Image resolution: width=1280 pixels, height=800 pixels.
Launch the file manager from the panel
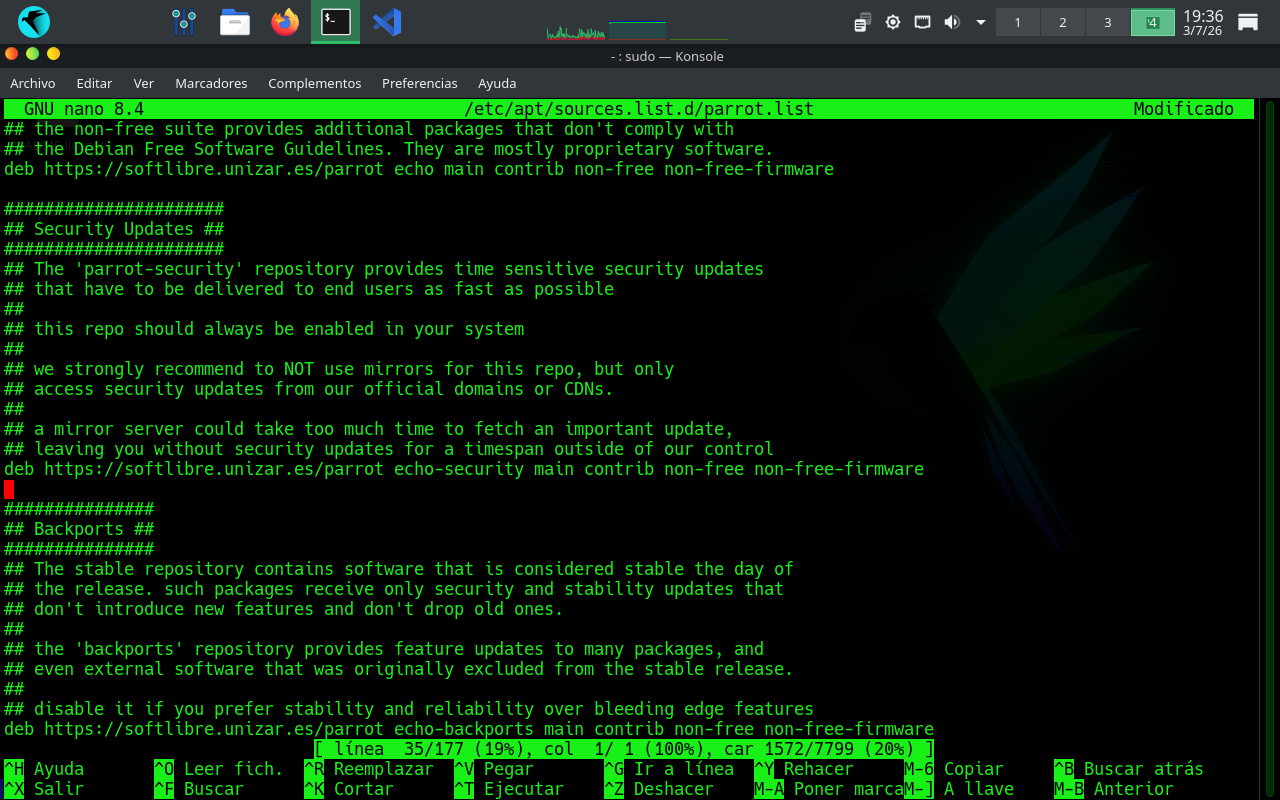pos(235,21)
